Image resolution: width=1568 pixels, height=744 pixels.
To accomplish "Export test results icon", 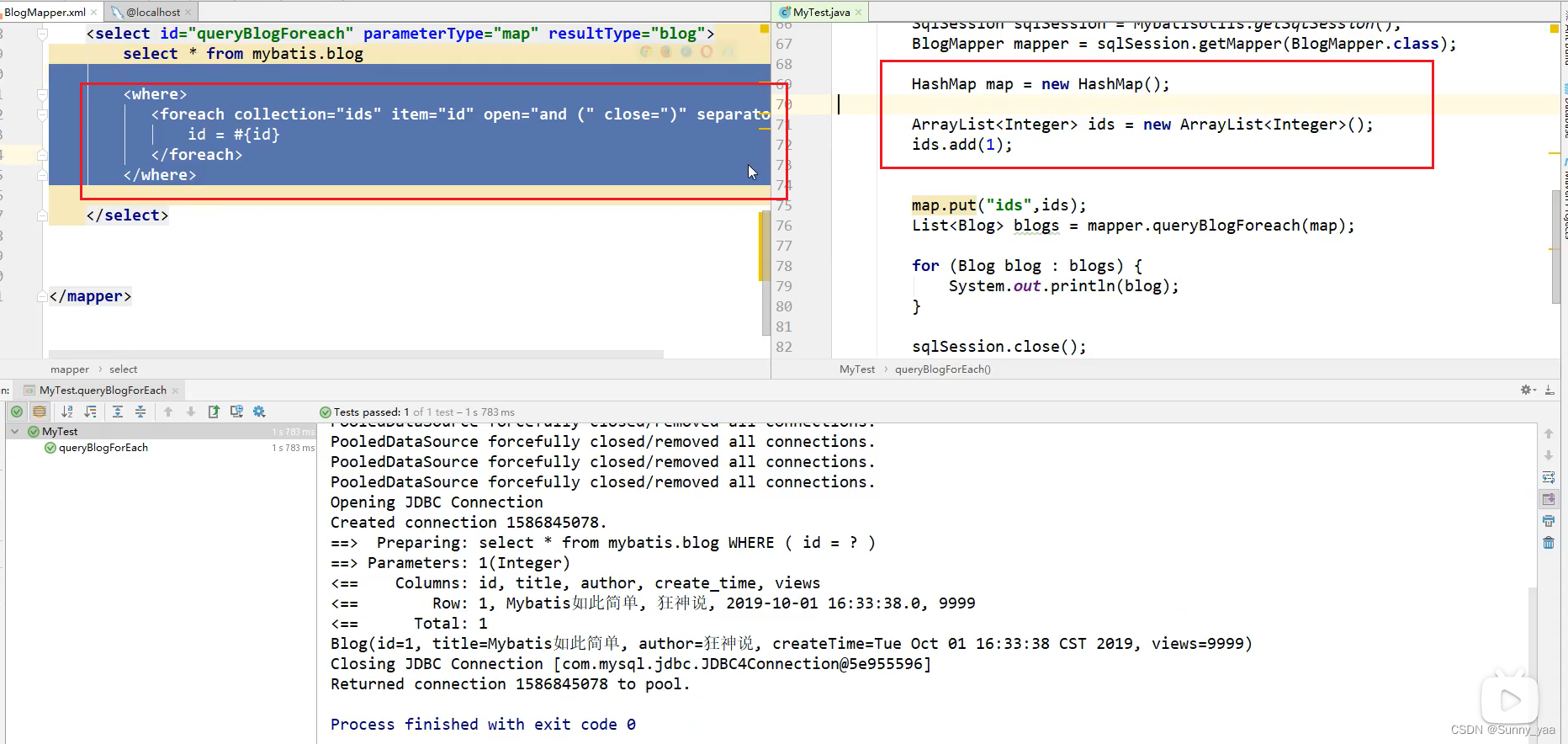I will pyautogui.click(x=214, y=412).
